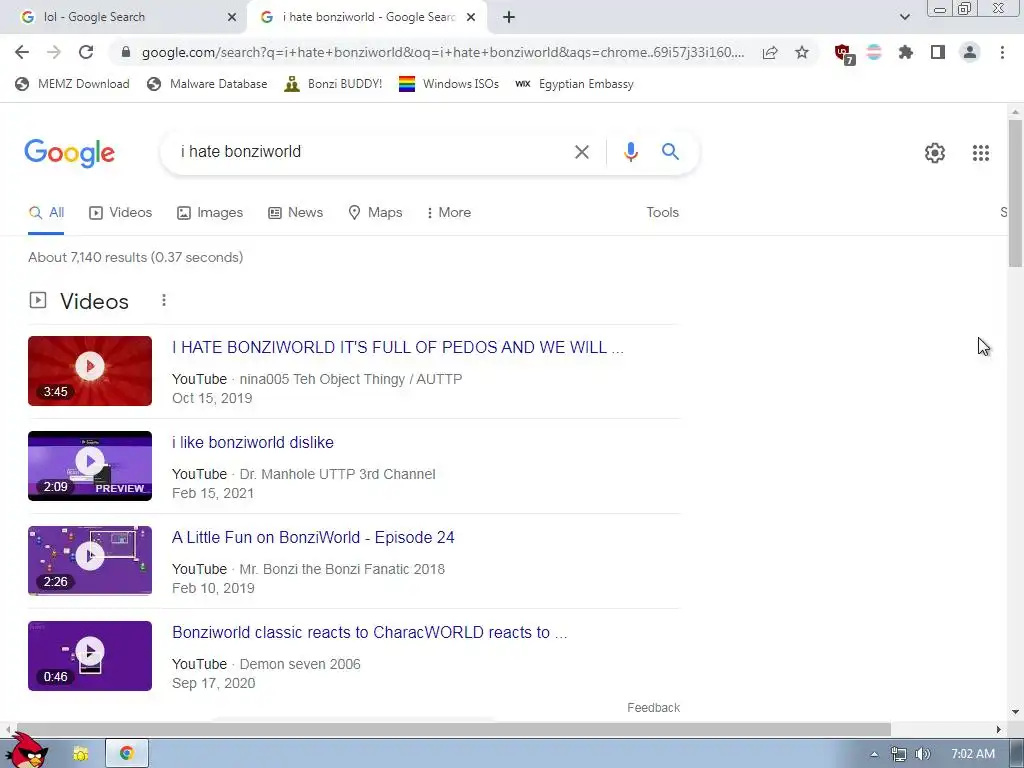This screenshot has height=768, width=1024.
Task: Open 'A Little Fun on BonziWorld - Episode 24'
Action: coord(313,537)
